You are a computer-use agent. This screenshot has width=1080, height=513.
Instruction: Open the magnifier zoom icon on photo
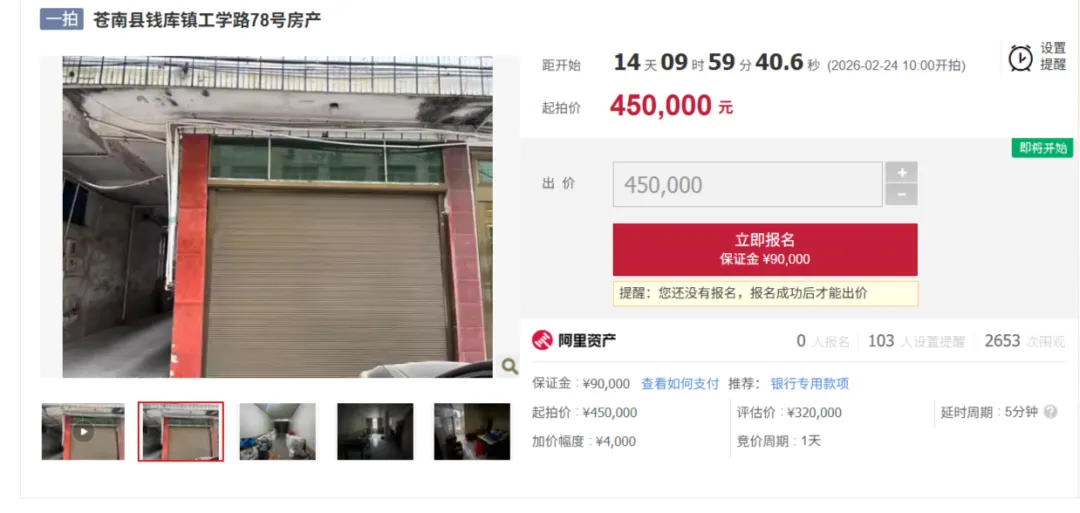tap(510, 366)
